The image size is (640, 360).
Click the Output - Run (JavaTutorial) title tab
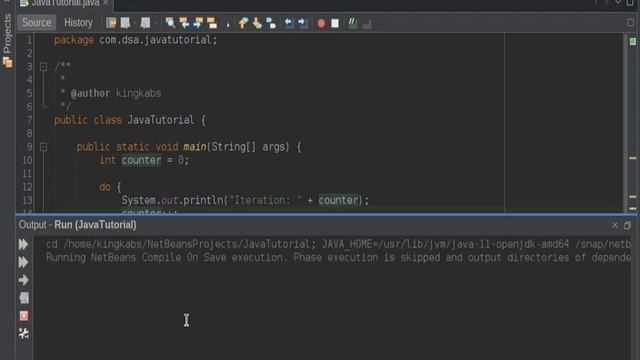click(78, 225)
